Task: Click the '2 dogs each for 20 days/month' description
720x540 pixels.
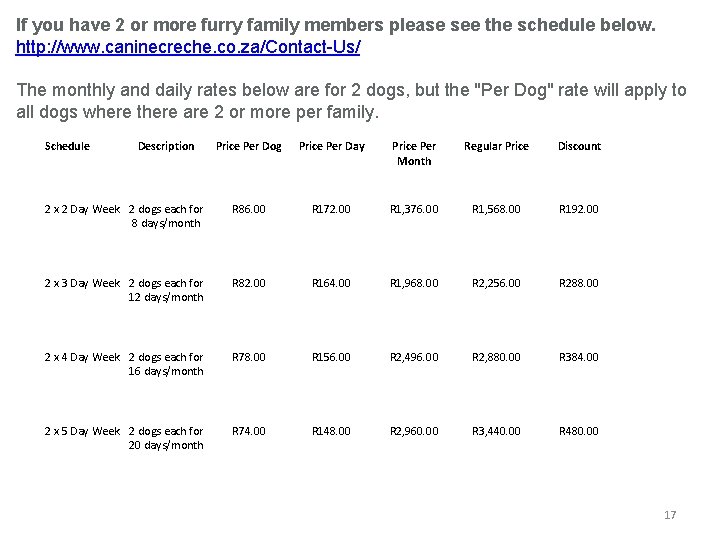Action: click(x=166, y=438)
